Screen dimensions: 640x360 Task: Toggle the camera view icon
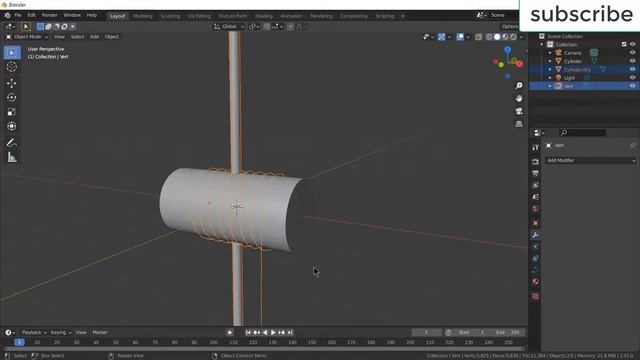519,111
